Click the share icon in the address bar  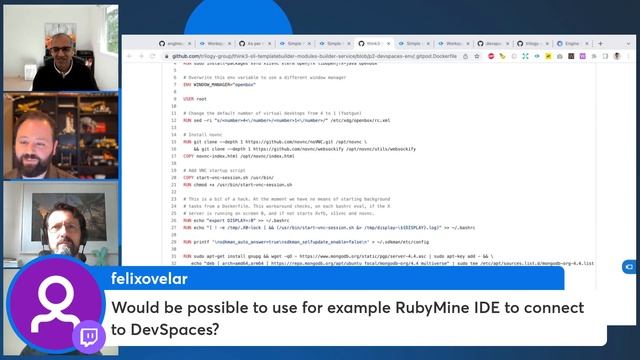pos(465,56)
